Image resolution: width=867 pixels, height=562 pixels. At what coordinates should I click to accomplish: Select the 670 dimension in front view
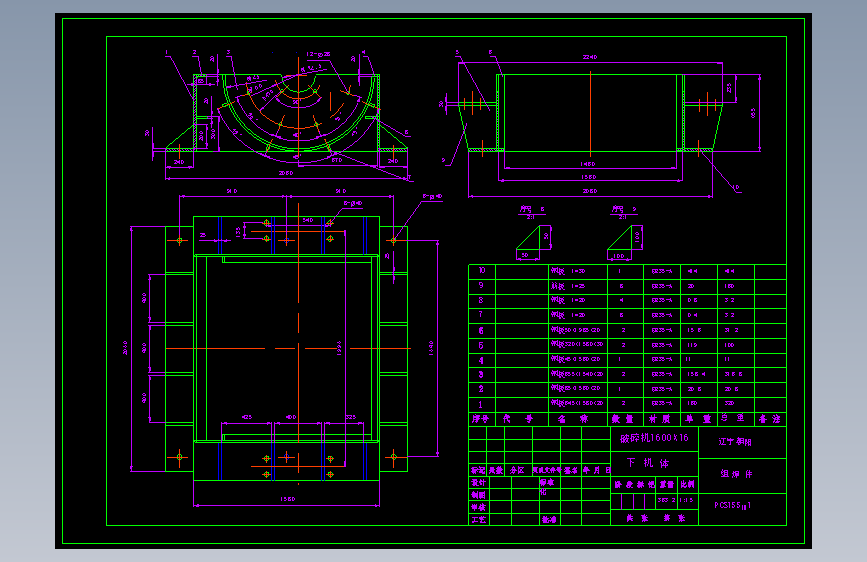(337, 160)
